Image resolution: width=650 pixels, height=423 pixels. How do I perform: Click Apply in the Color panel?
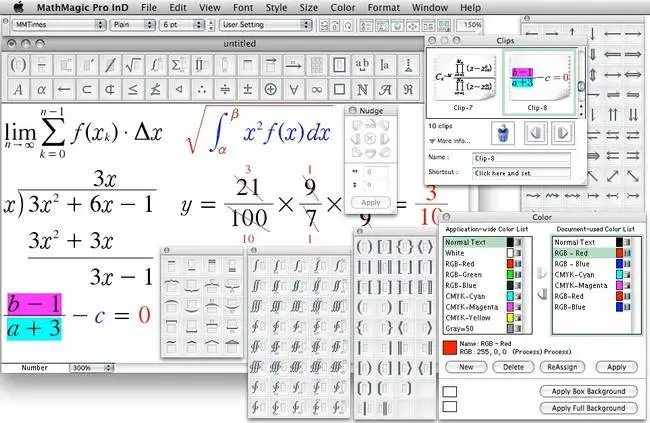pos(616,367)
